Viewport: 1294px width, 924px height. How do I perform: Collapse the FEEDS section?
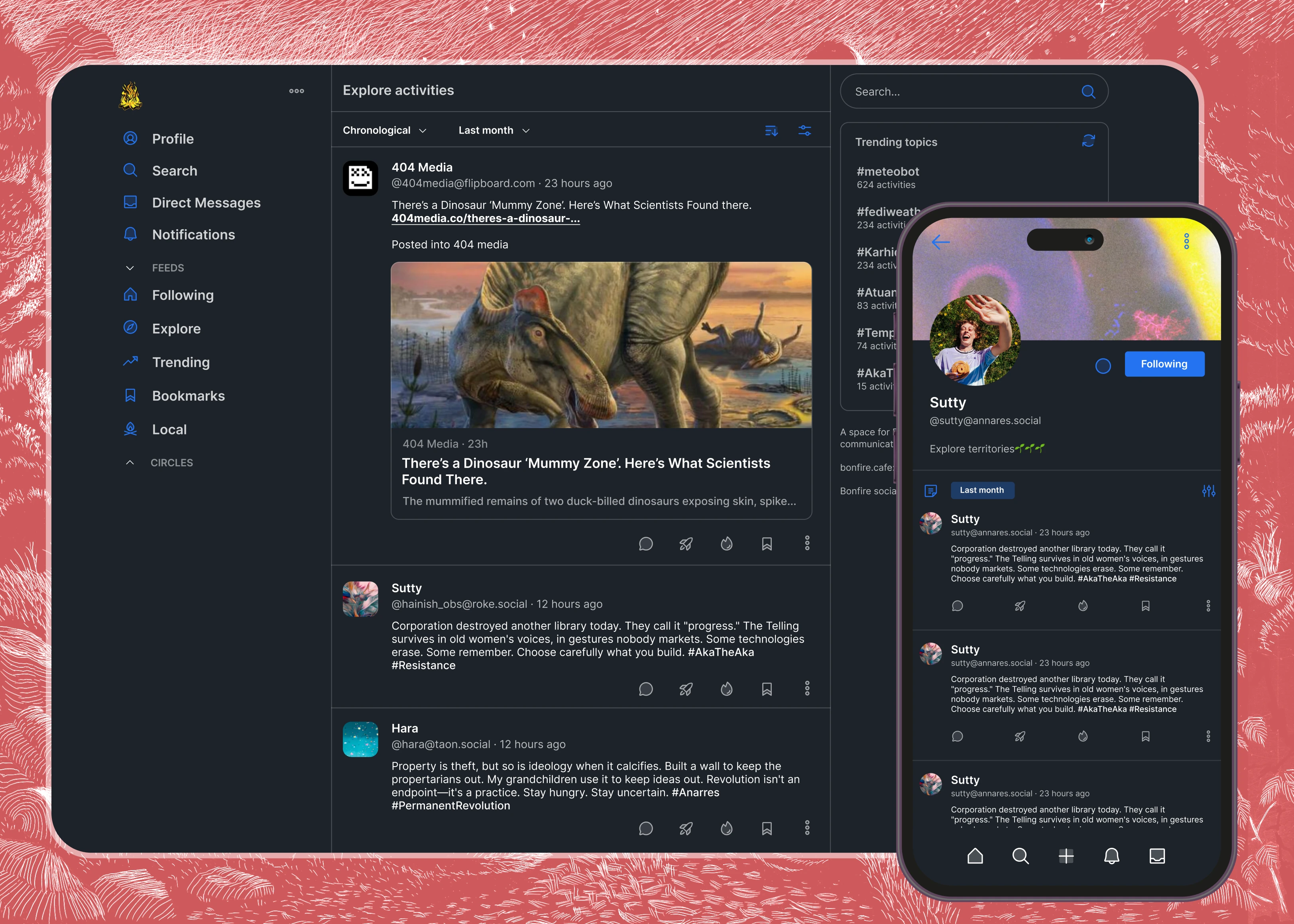click(130, 267)
